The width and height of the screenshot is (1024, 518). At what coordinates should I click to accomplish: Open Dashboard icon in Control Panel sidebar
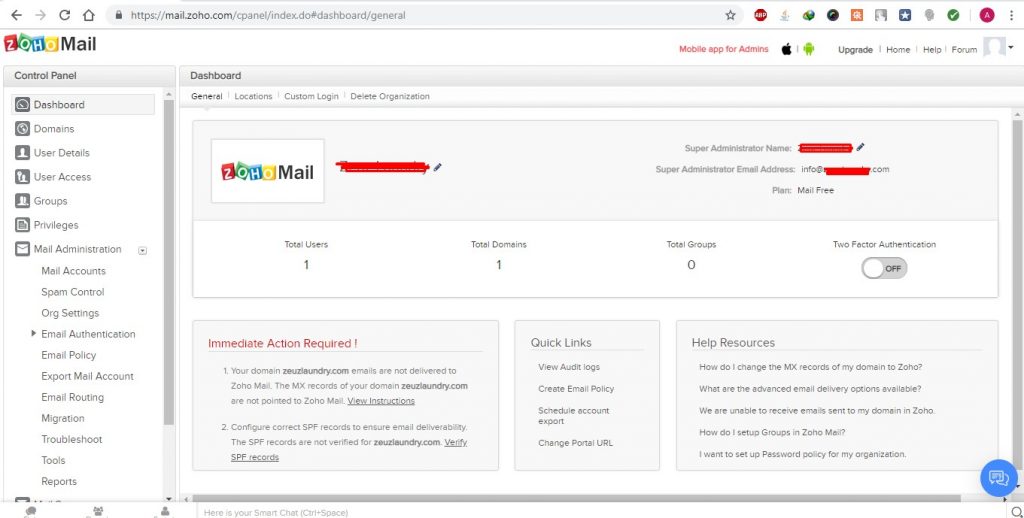coord(23,105)
